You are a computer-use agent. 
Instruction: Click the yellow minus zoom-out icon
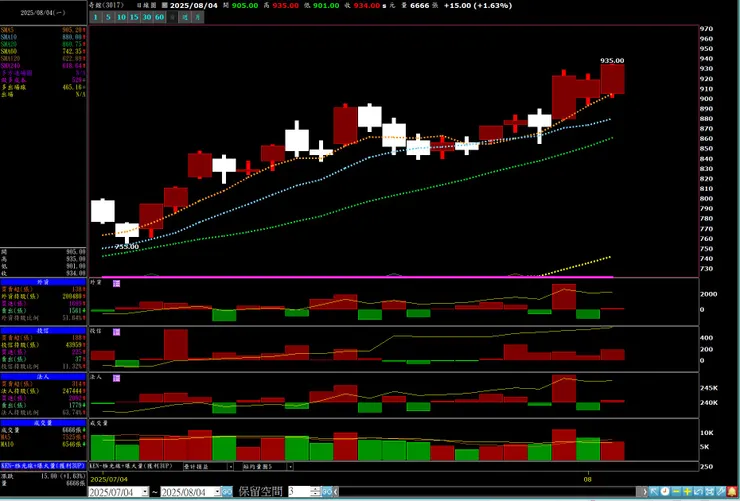676,492
